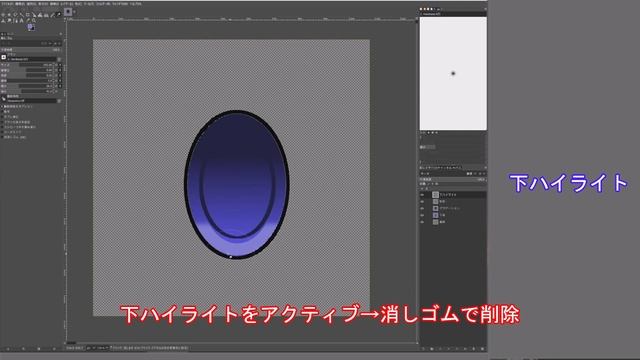Click the brush preview icon in tool options
Screen dimensions: 640x360
(3, 57)
